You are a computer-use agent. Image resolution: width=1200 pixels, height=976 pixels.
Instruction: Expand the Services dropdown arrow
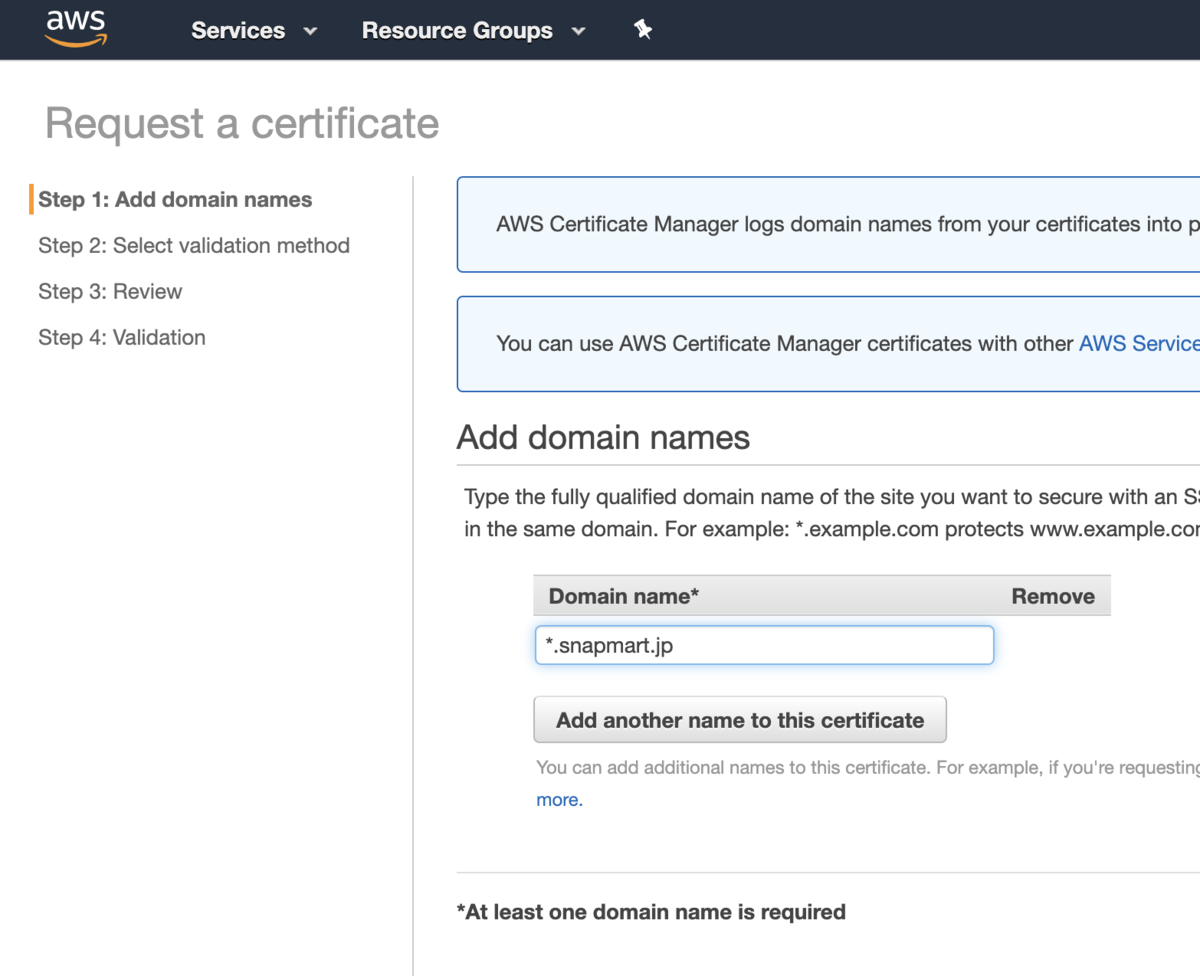[x=310, y=31]
